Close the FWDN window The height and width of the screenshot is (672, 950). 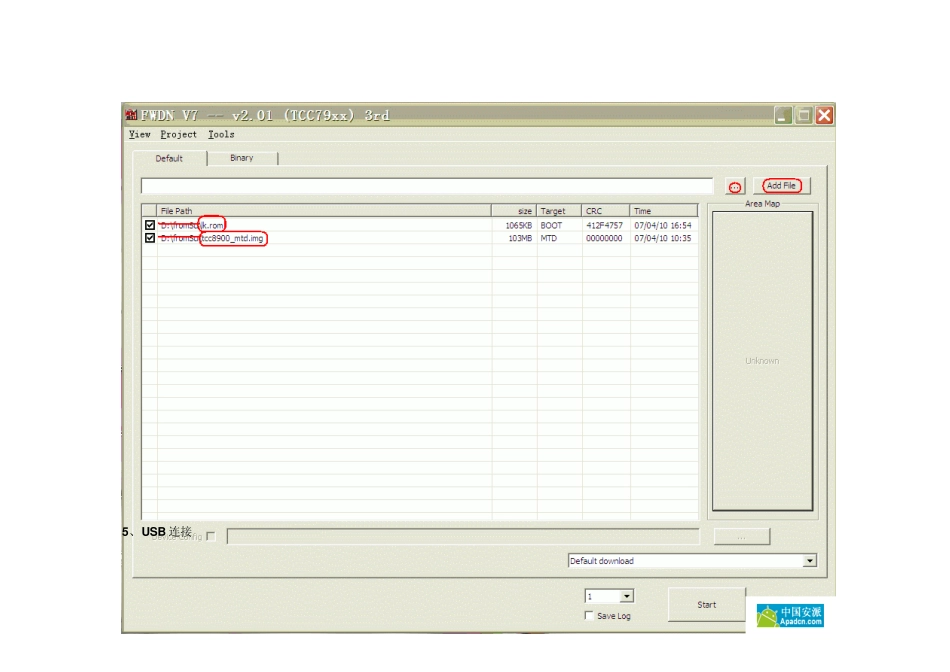coord(825,115)
